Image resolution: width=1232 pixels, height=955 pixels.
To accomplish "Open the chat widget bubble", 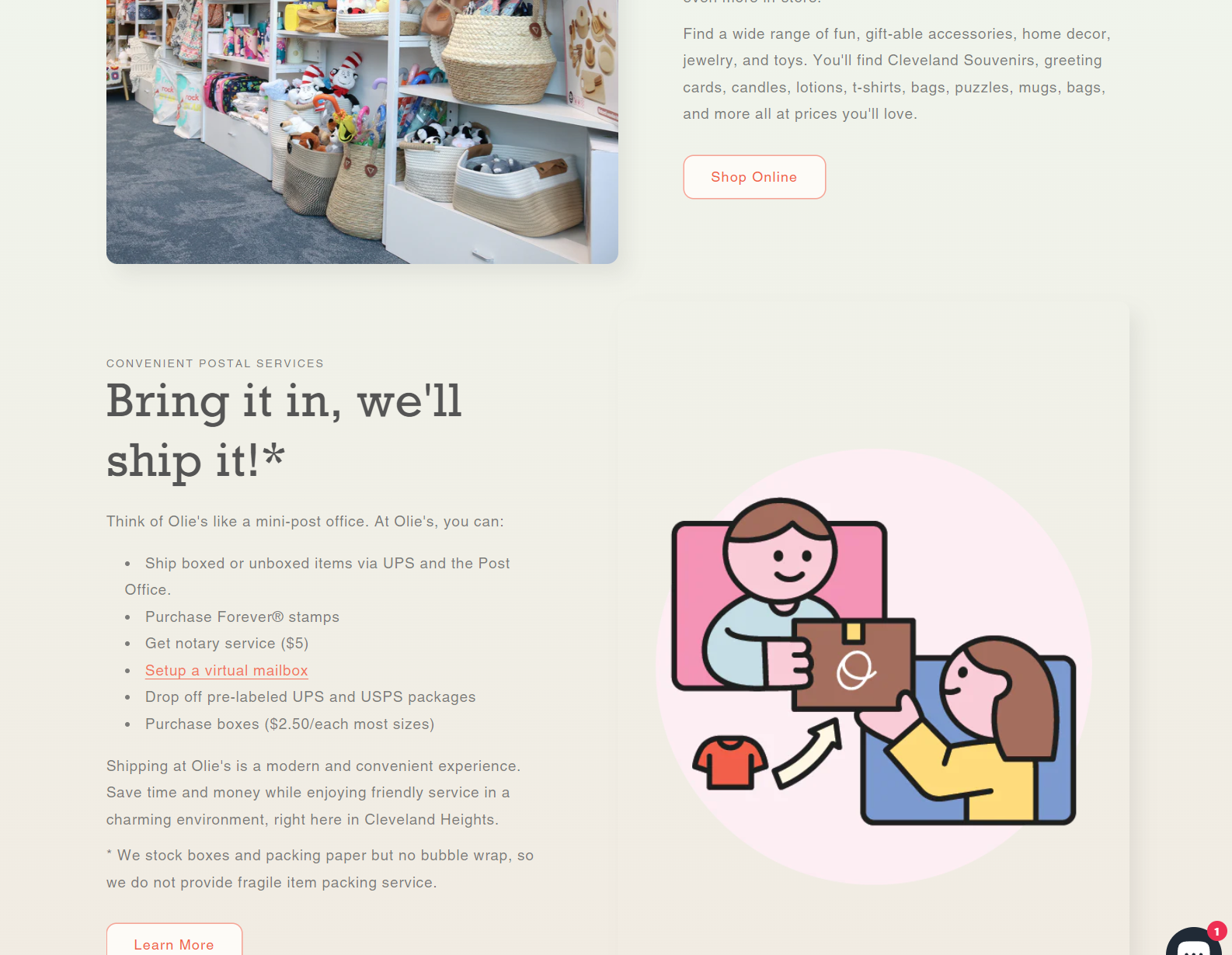I will tap(1193, 942).
